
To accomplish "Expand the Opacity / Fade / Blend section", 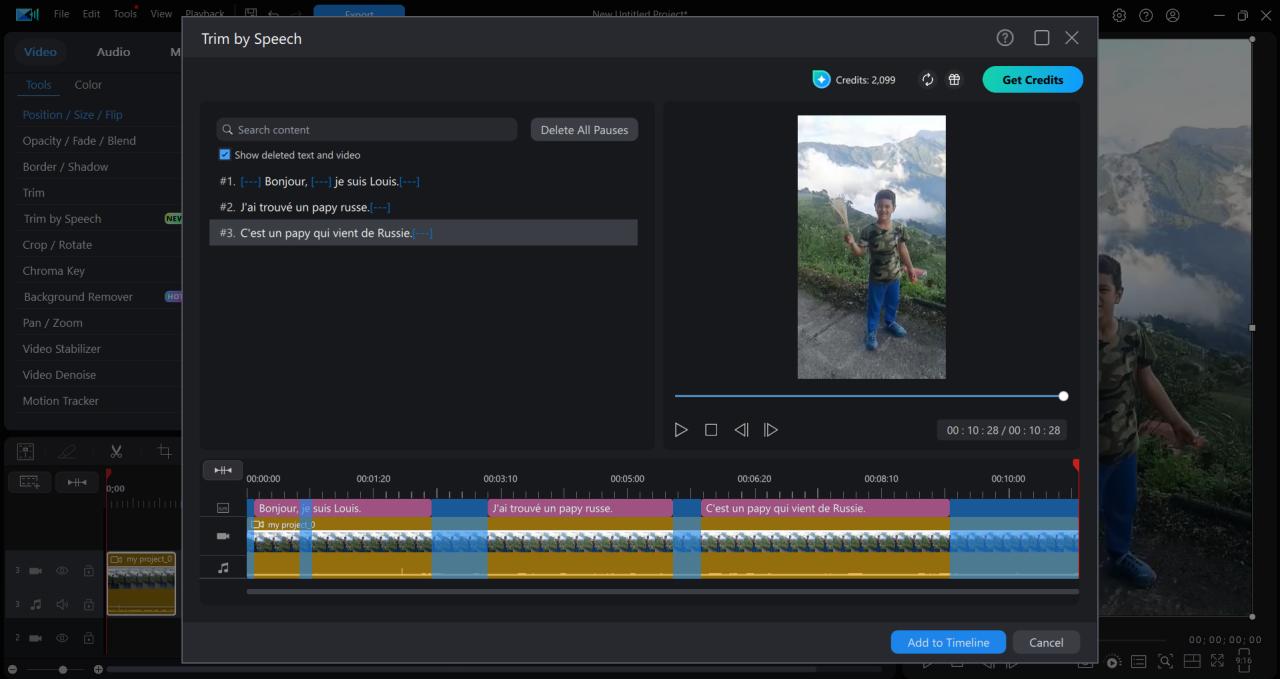I will [79, 141].
